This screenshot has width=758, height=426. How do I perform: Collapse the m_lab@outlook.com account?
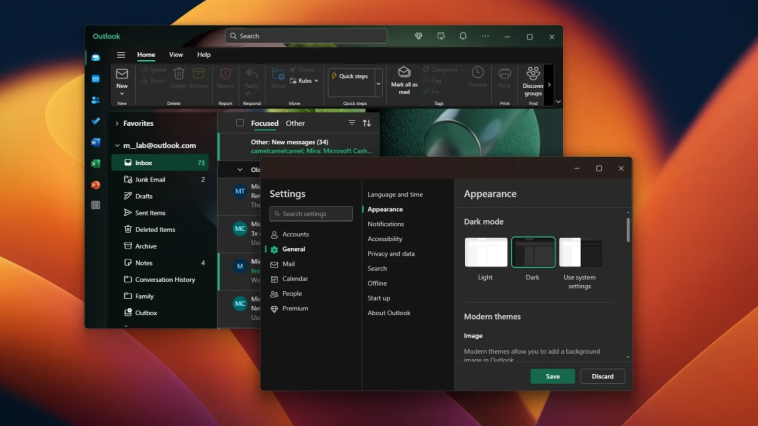[117, 146]
